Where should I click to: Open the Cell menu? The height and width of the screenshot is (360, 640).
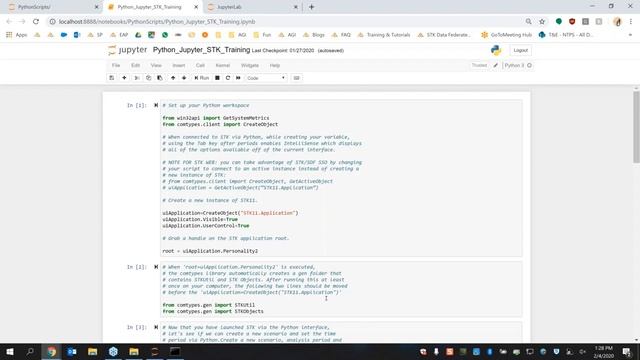[x=200, y=65]
